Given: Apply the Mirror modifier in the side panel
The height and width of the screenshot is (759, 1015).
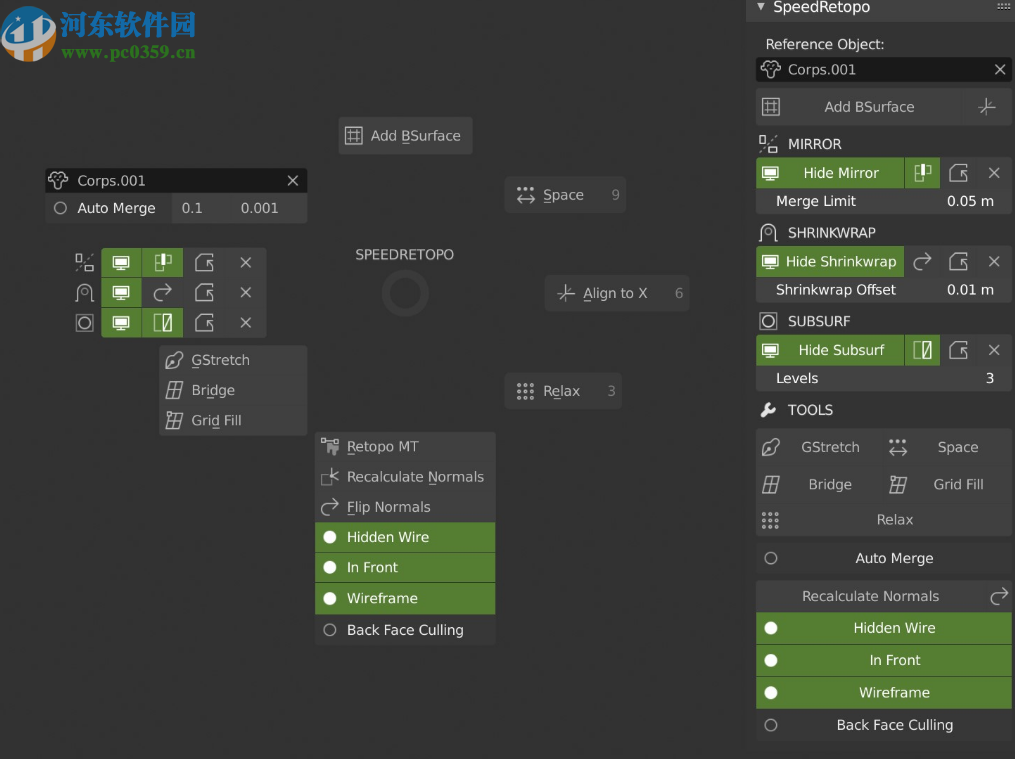Looking at the screenshot, I should pyautogui.click(x=958, y=173).
